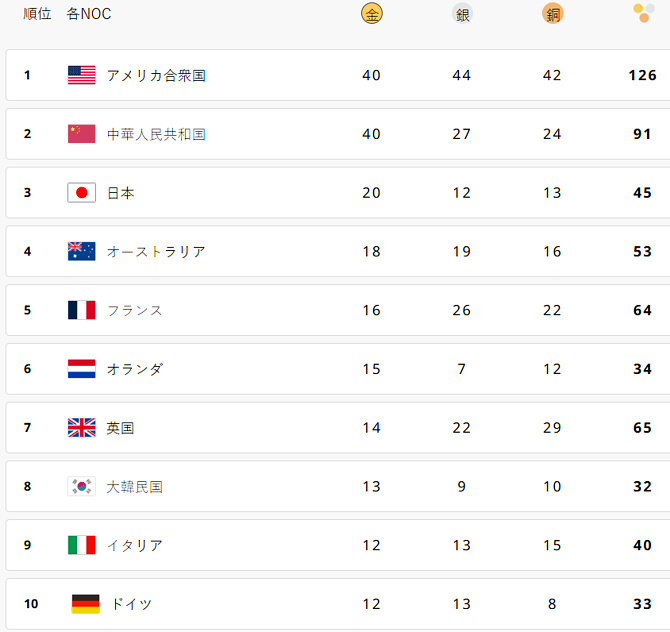The width and height of the screenshot is (670, 632).
Task: Click the Germany flag icon
Action: [x=85, y=604]
